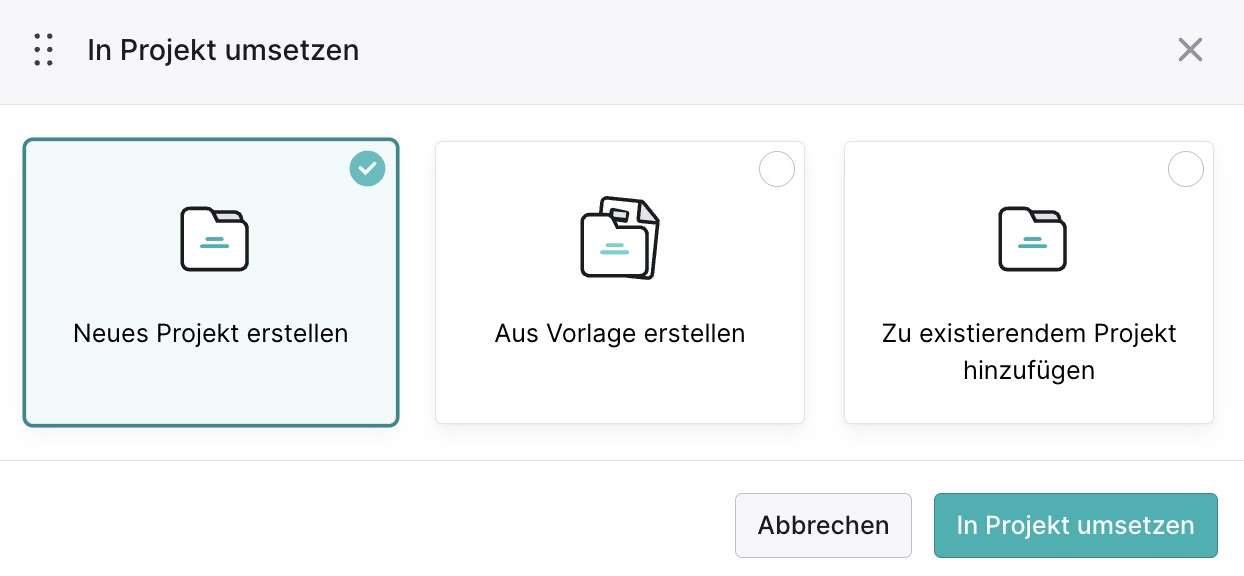Viewport: 1244px width, 576px height.
Task: Click the template folder-with-document icon
Action: (620, 238)
